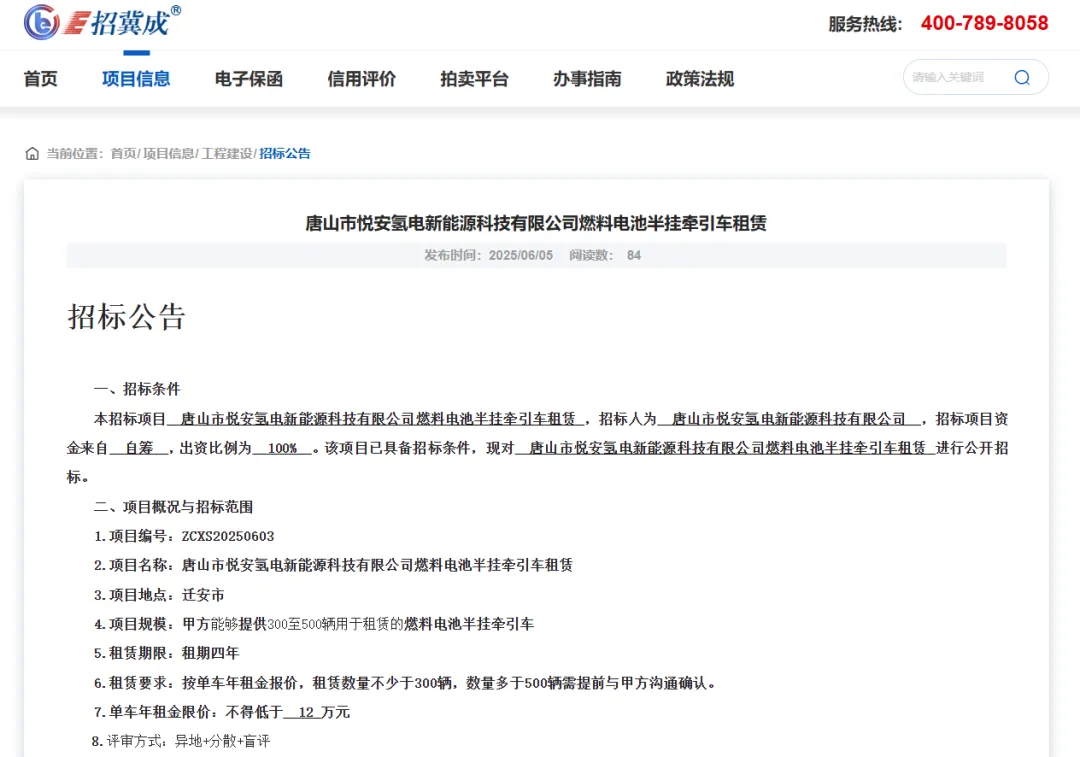Viewport: 1080px width, 757px height.
Task: Click the underlined ratio 100%
Action: [282, 448]
